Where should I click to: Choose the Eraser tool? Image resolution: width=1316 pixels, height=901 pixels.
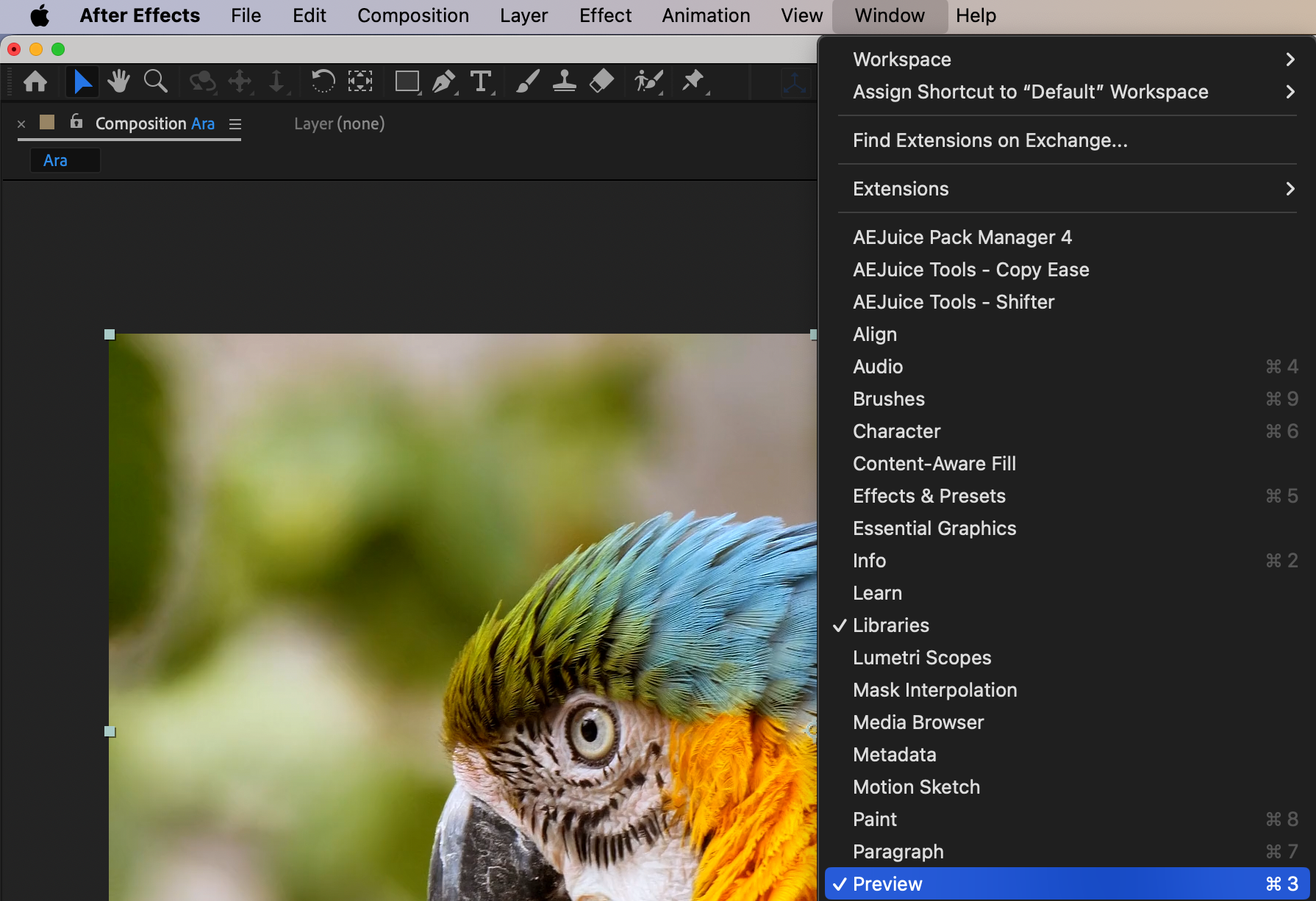click(601, 82)
